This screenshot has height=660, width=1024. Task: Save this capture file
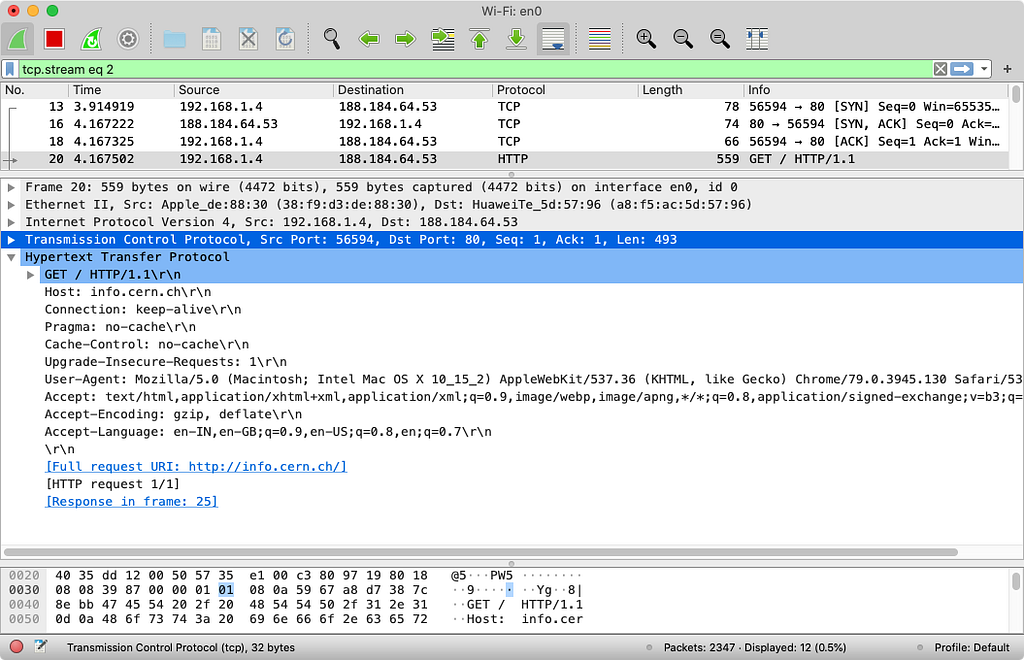point(211,39)
